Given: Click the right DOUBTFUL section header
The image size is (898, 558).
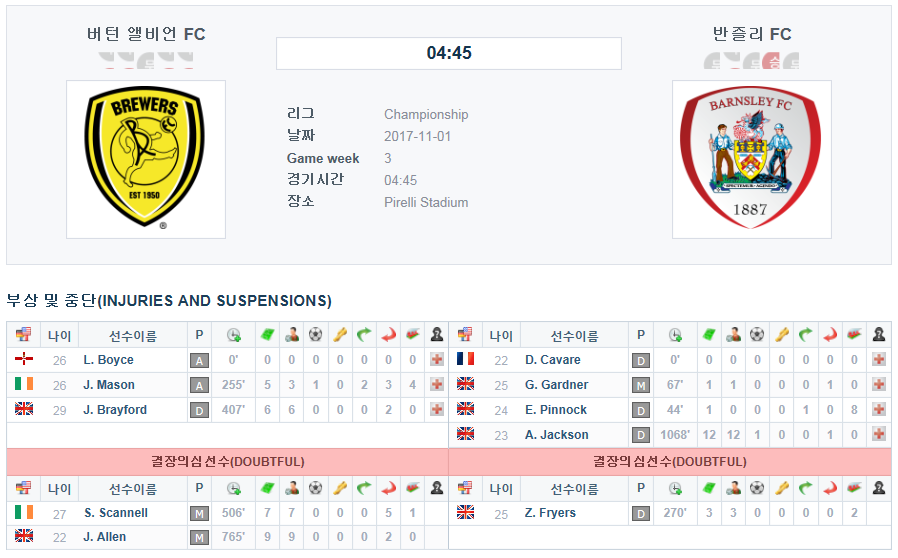Looking at the screenshot, I should point(669,462).
